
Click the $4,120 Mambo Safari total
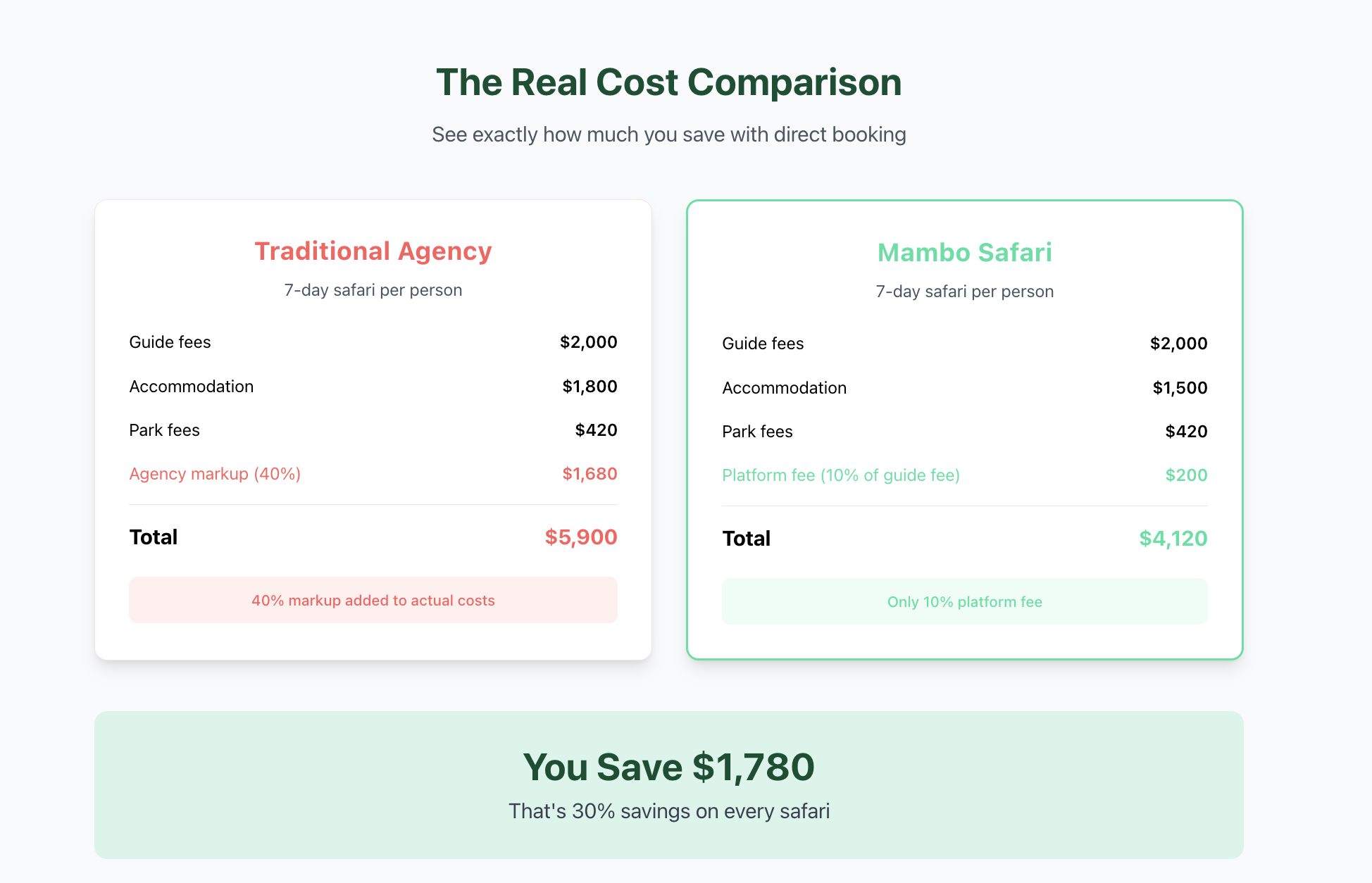pos(1173,539)
